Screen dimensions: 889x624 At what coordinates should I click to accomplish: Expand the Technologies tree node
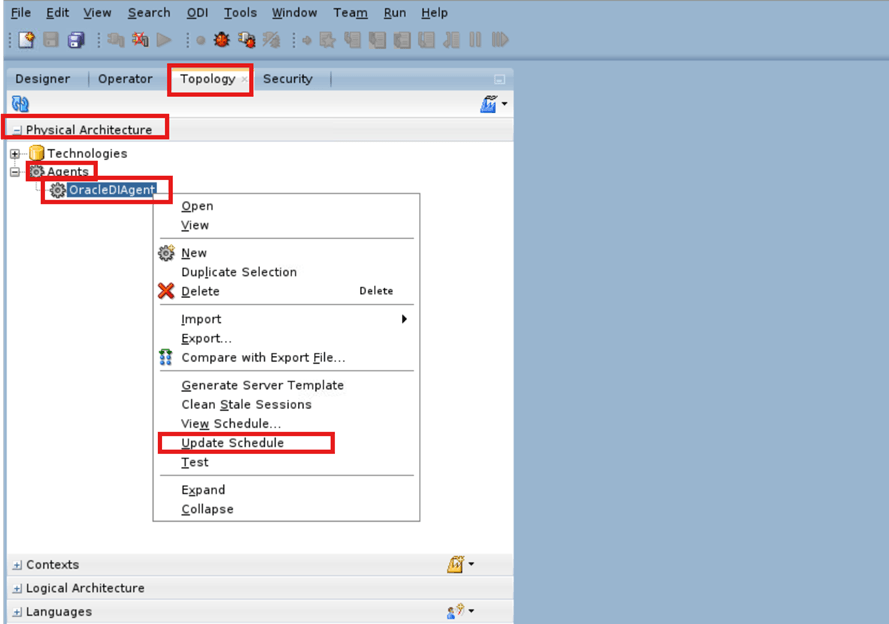click(14, 153)
